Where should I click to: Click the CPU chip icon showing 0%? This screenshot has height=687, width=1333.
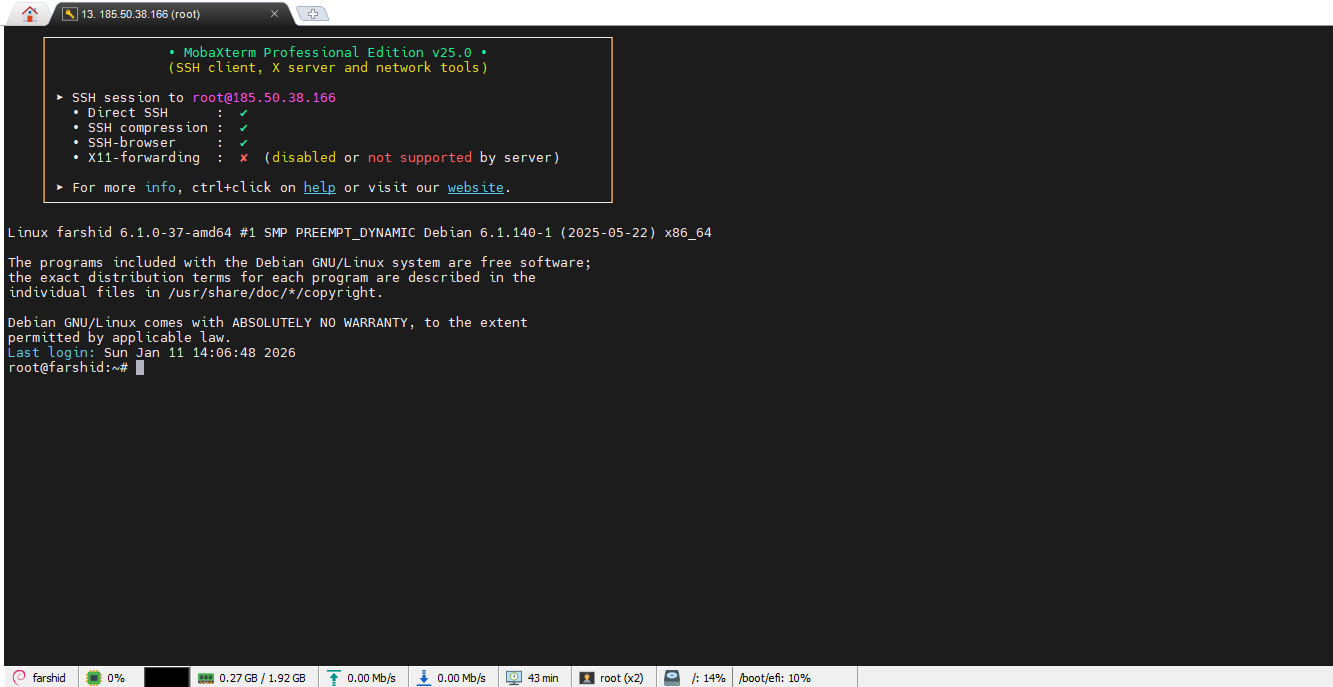point(95,677)
